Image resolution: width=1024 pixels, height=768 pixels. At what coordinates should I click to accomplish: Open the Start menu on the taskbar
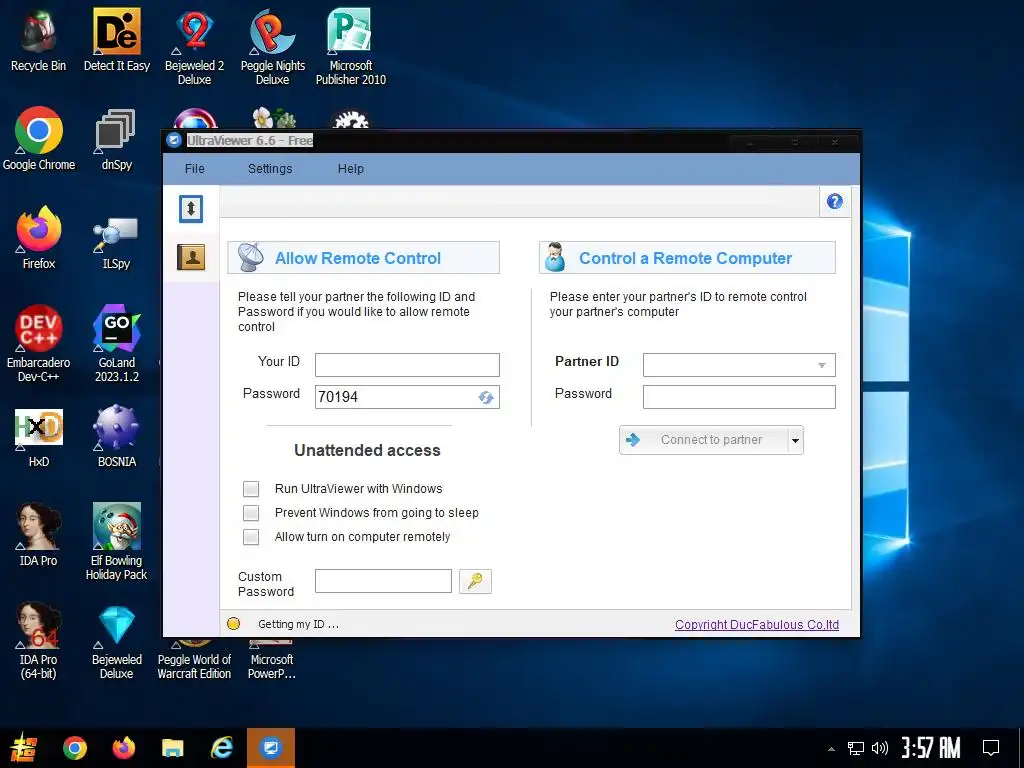click(x=24, y=748)
